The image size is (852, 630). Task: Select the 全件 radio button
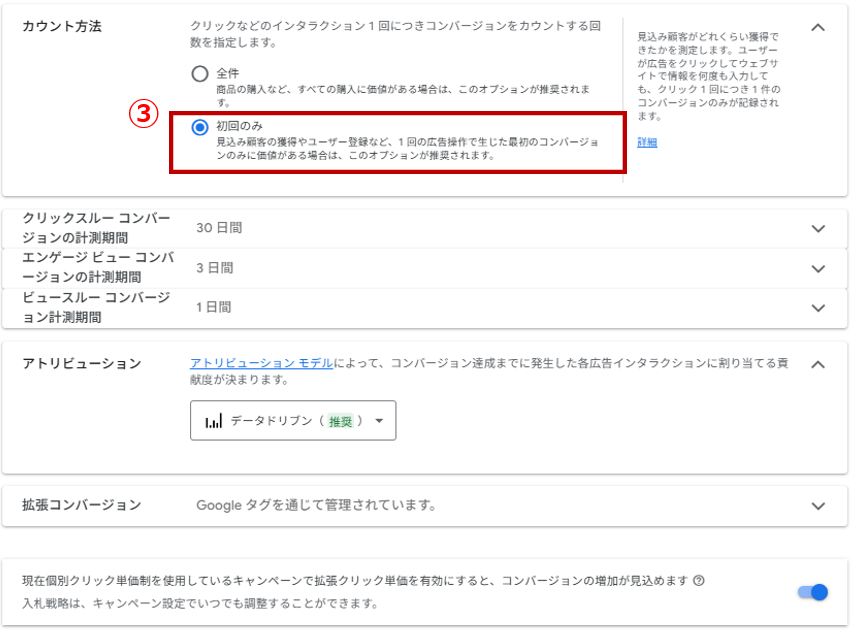pyautogui.click(x=200, y=74)
